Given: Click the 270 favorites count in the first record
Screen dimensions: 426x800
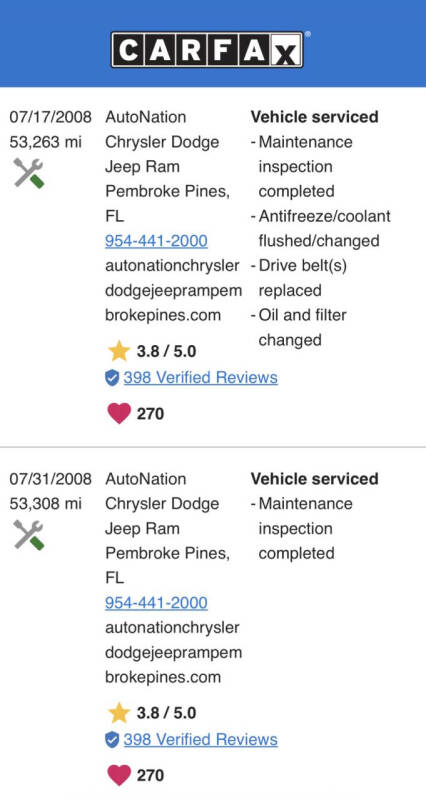Looking at the screenshot, I should (x=150, y=413).
